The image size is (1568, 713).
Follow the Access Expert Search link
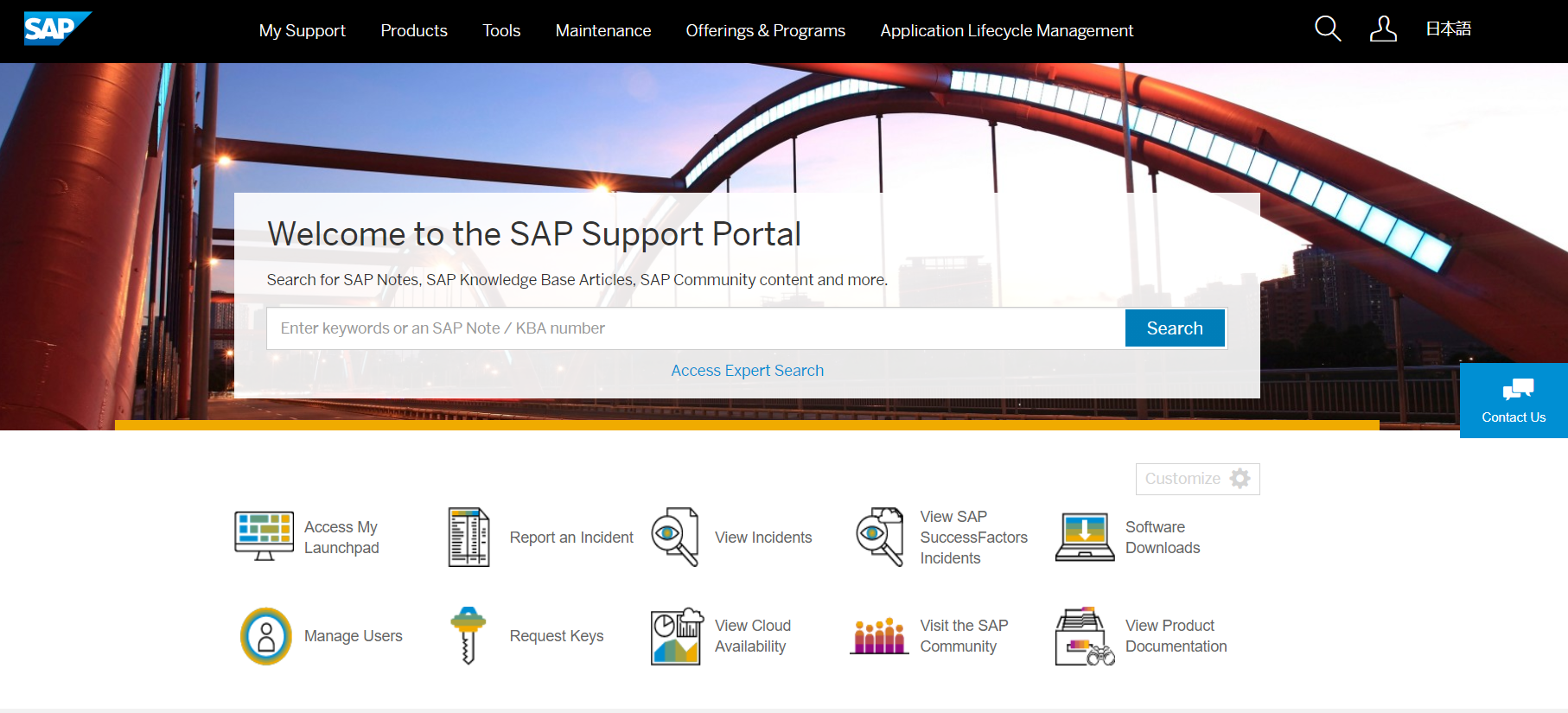[x=748, y=371]
